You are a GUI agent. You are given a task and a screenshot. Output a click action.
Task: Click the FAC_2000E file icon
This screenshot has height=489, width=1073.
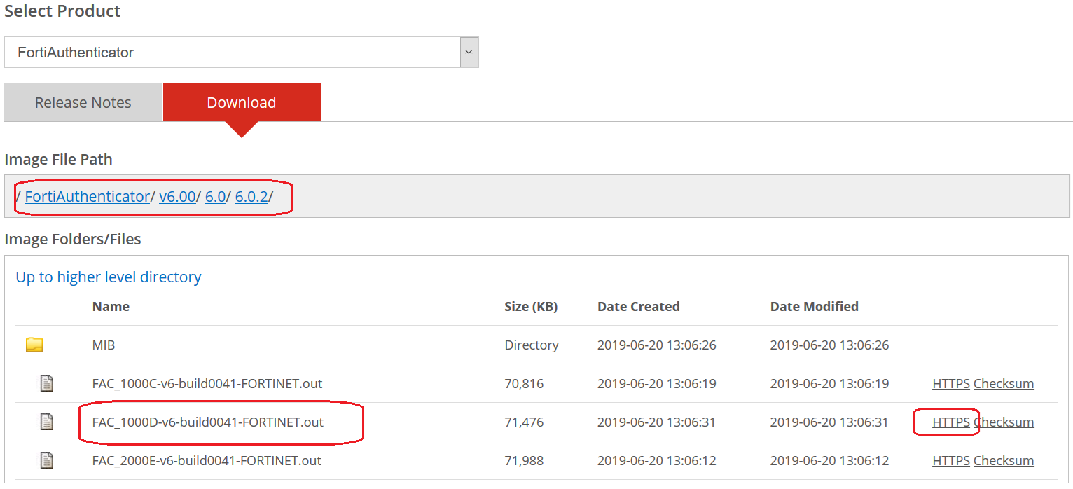click(x=46, y=460)
